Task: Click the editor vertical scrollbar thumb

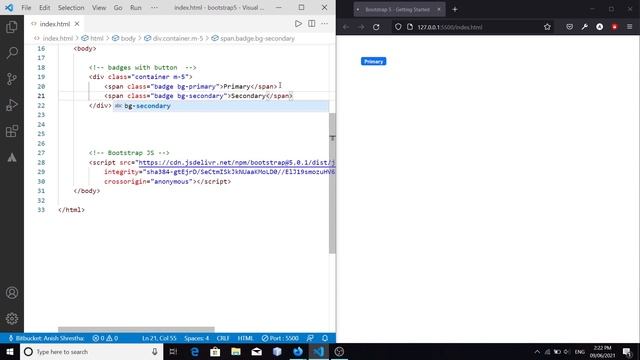Action: (x=332, y=184)
